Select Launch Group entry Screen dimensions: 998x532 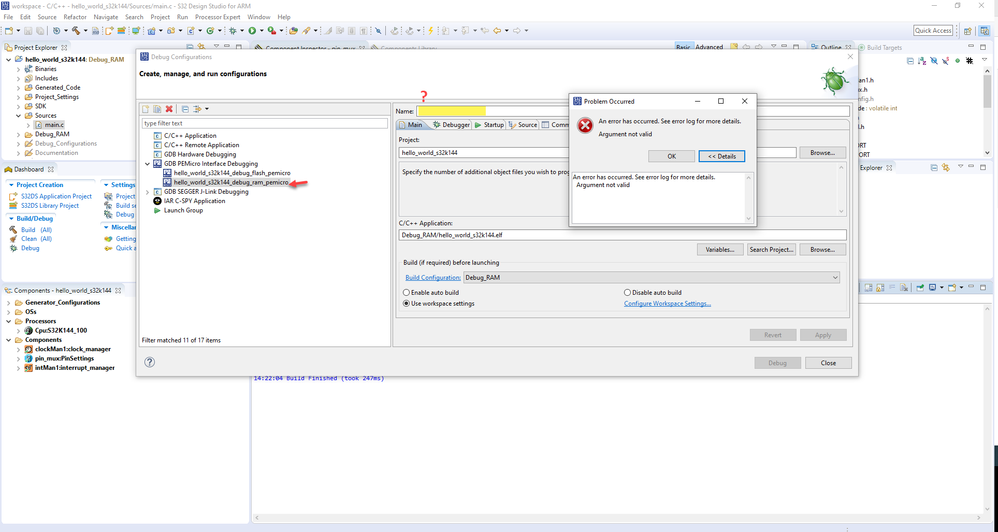pyautogui.click(x=183, y=210)
